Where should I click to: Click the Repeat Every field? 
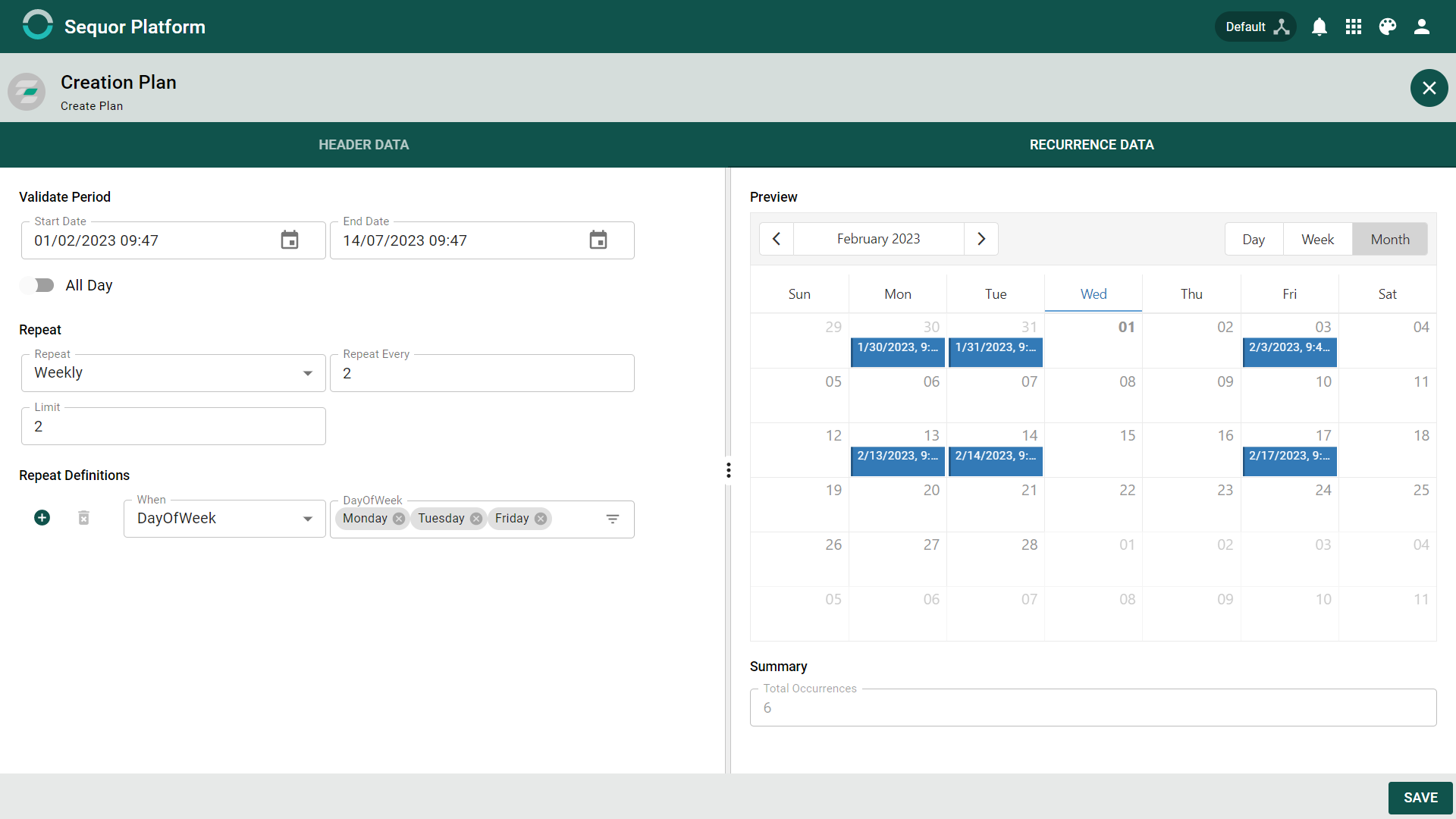pos(482,373)
